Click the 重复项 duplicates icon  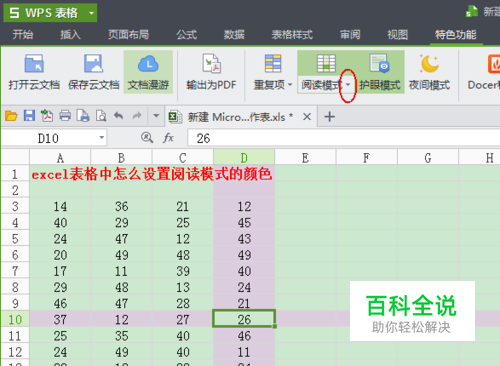coord(273,64)
